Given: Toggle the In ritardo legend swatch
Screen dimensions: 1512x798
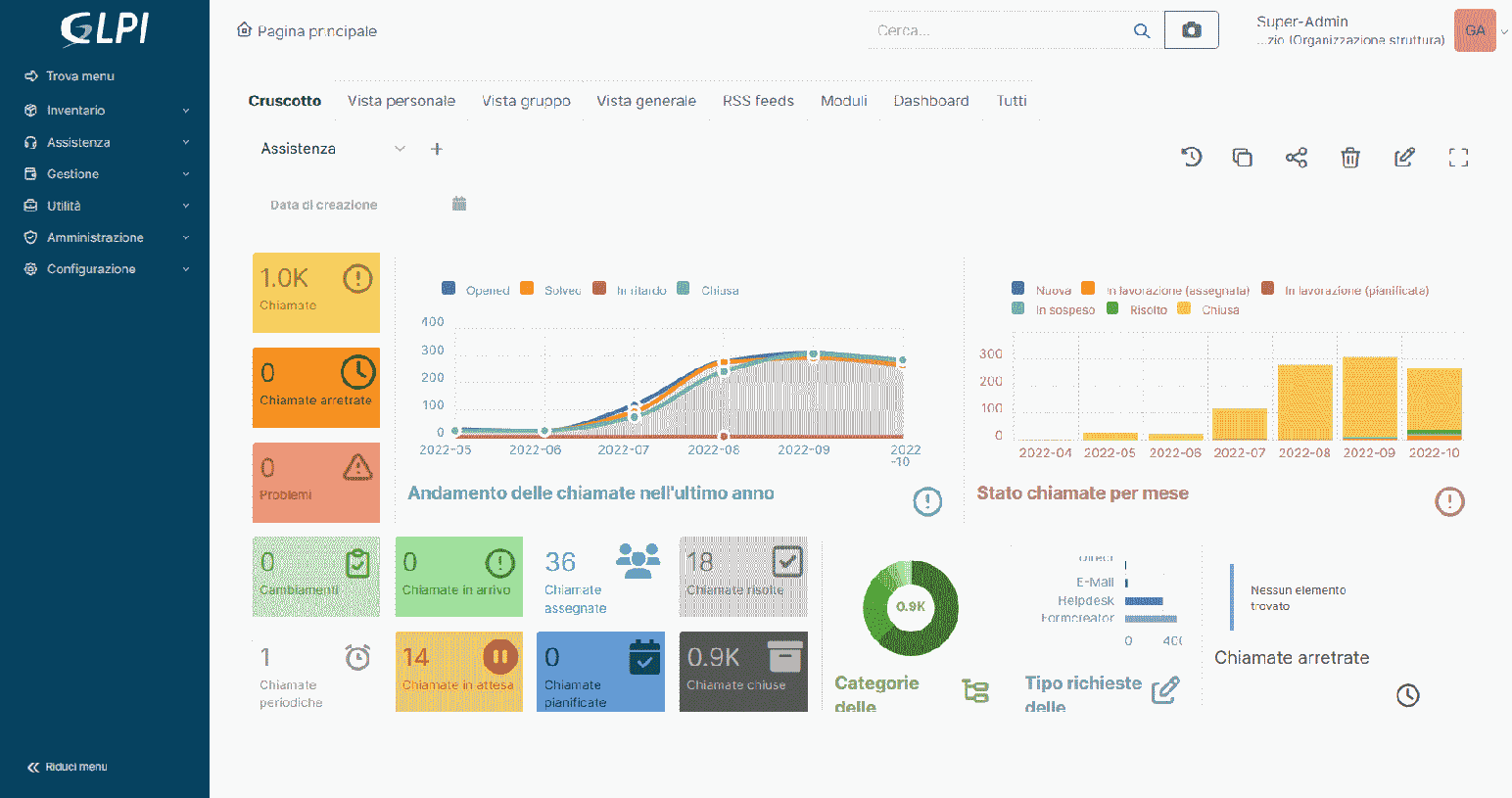Looking at the screenshot, I should click(x=599, y=288).
